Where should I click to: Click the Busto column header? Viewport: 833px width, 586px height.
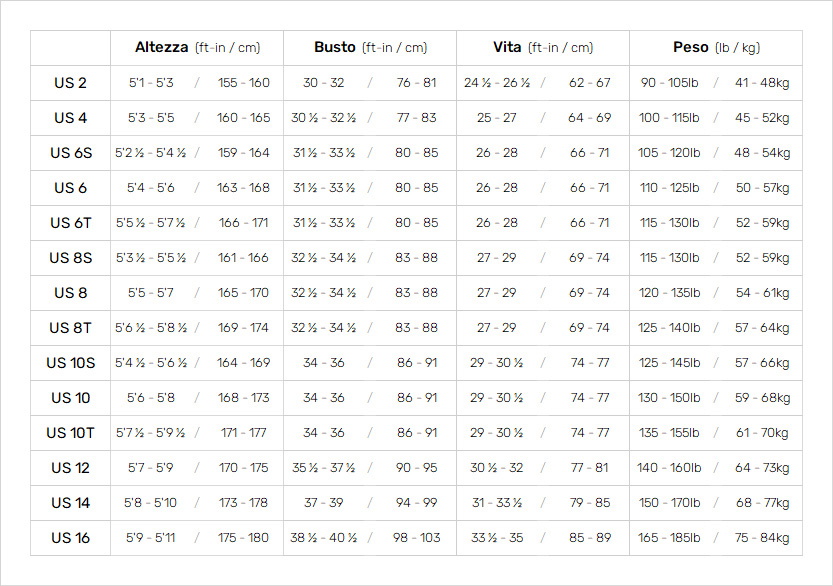click(370, 48)
